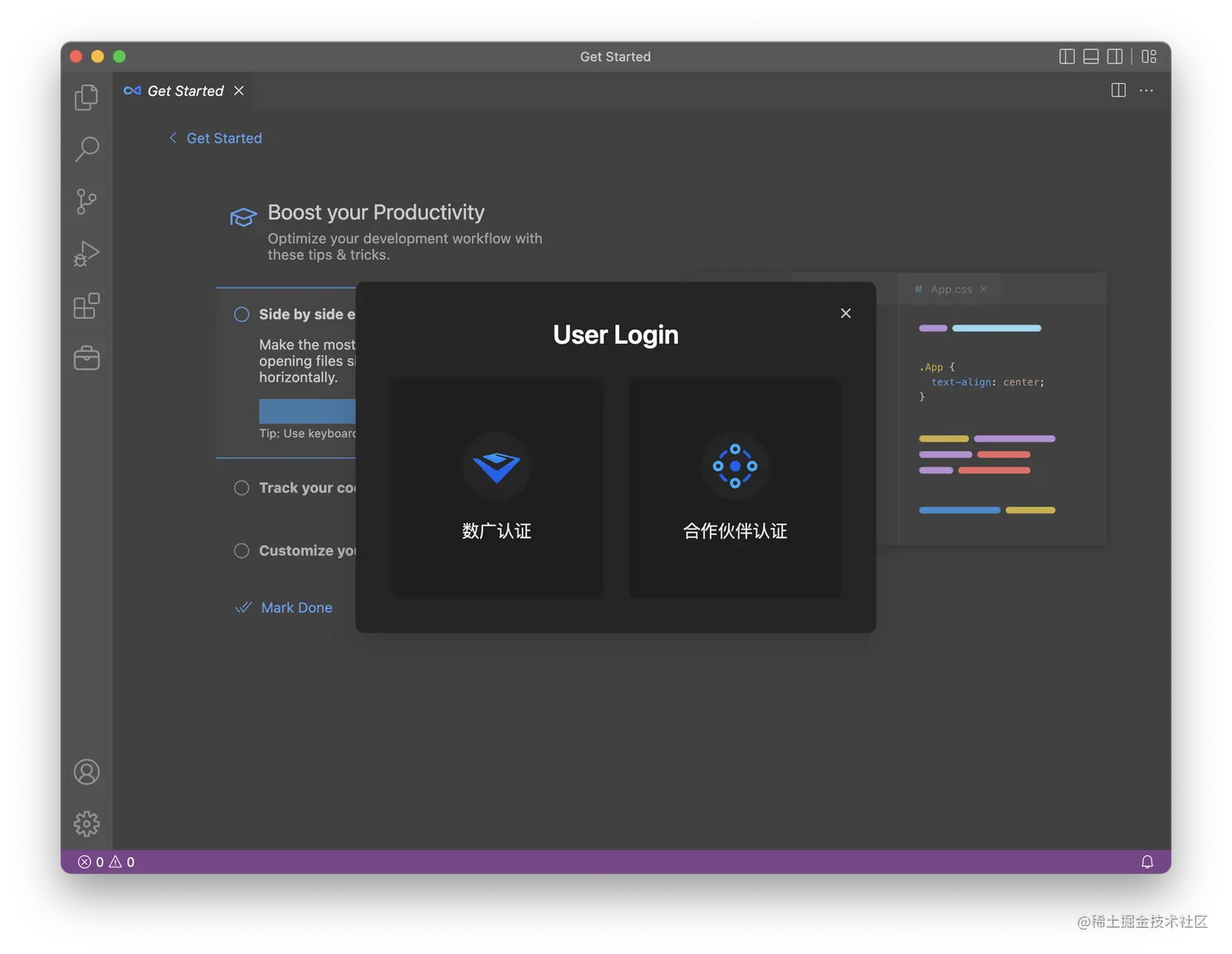
Task: Open the Manage settings gear
Action: click(86, 824)
